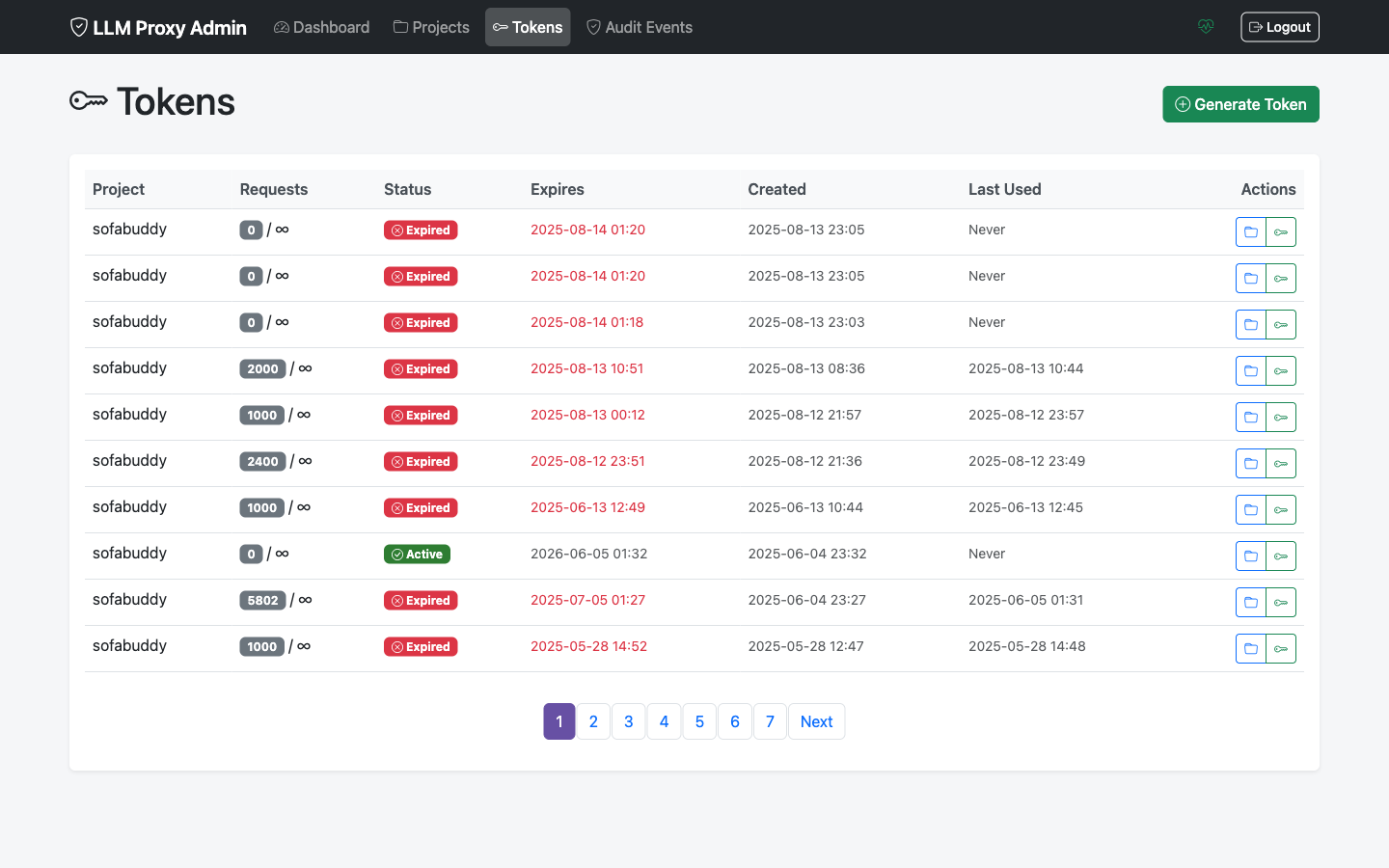Go to the Projects nav item
The width and height of the screenshot is (1389, 868).
[431, 27]
